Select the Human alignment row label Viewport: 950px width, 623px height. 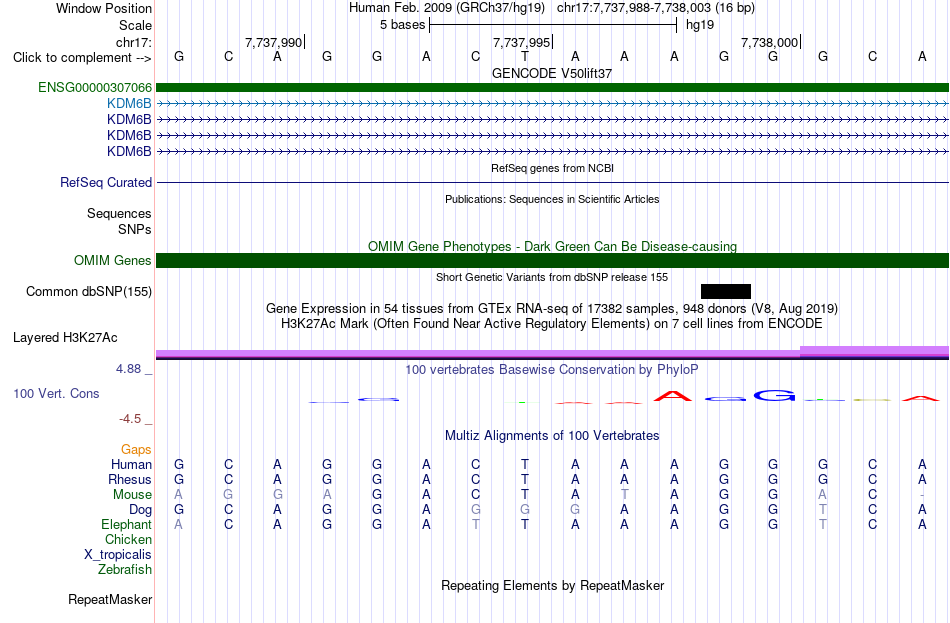[x=131, y=465]
